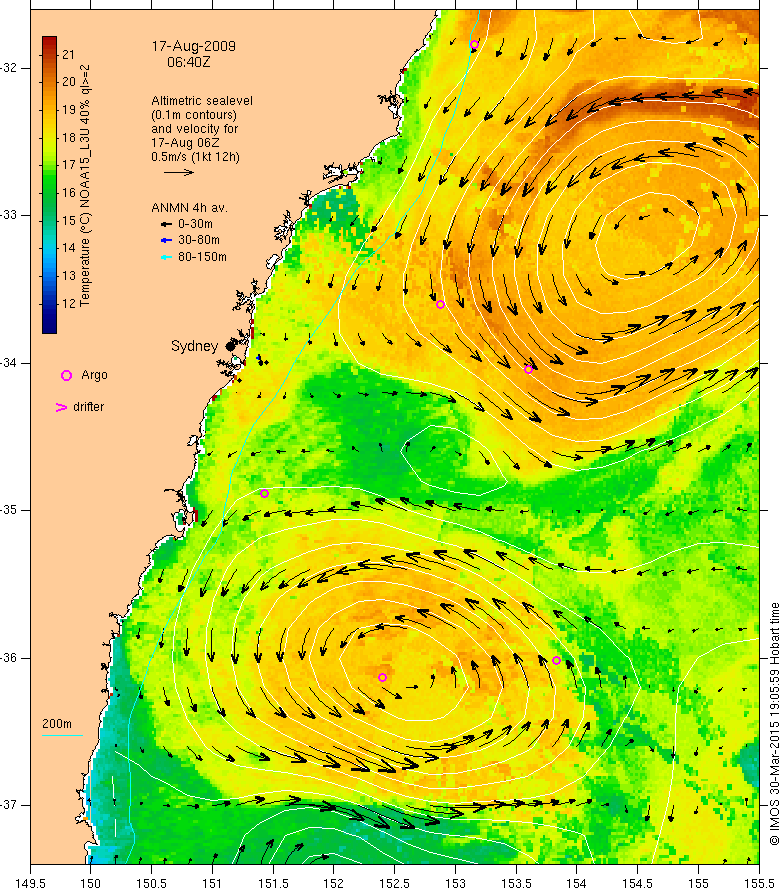Screen dimensions: 780x890
Task: Click the 152.5 longitude axis label
Action: 395,883
